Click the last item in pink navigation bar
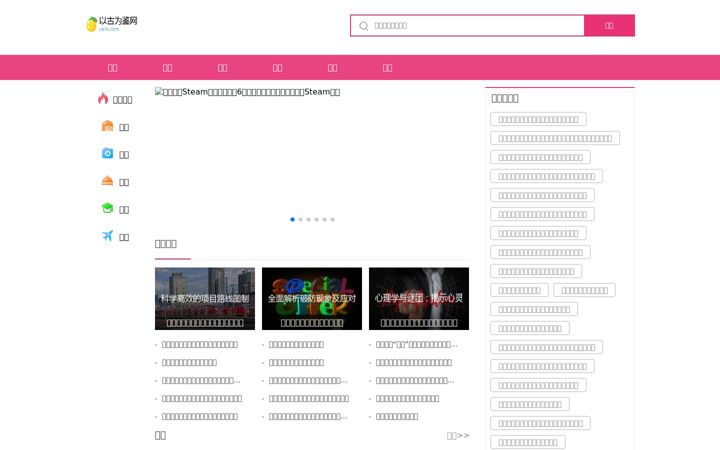The height and width of the screenshot is (450, 720). (x=388, y=68)
